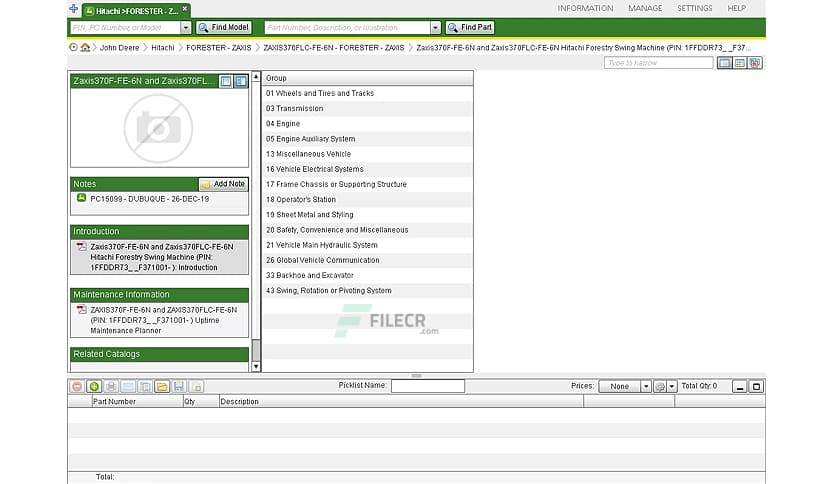Image resolution: width=836 pixels, height=484 pixels.
Task: Focus the PIN, PC Number, or Model field
Action: 125,27
